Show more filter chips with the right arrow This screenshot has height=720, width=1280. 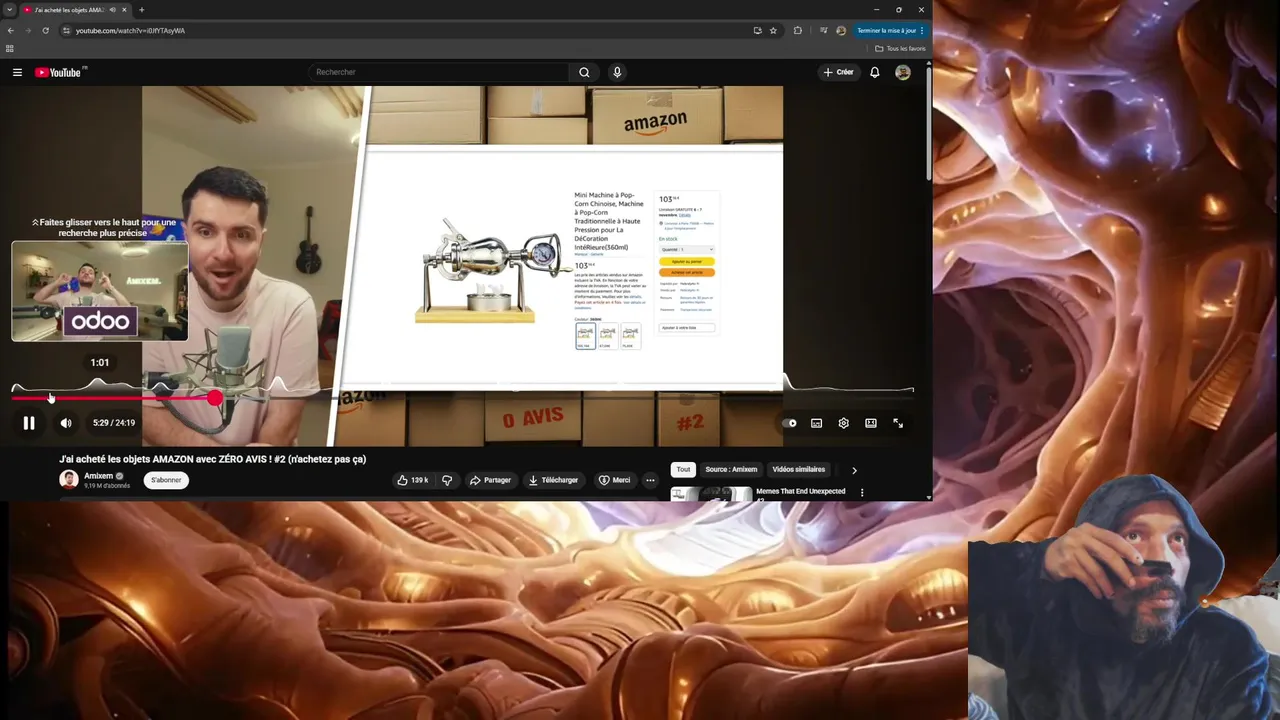point(854,470)
